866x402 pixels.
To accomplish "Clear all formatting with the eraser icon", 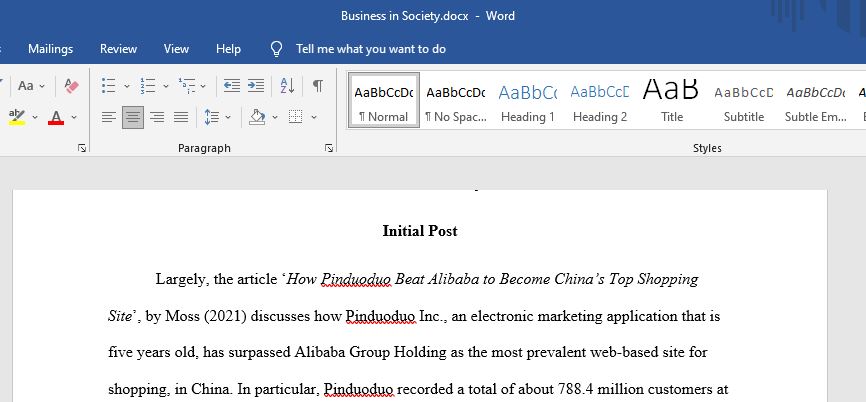I will coord(72,86).
